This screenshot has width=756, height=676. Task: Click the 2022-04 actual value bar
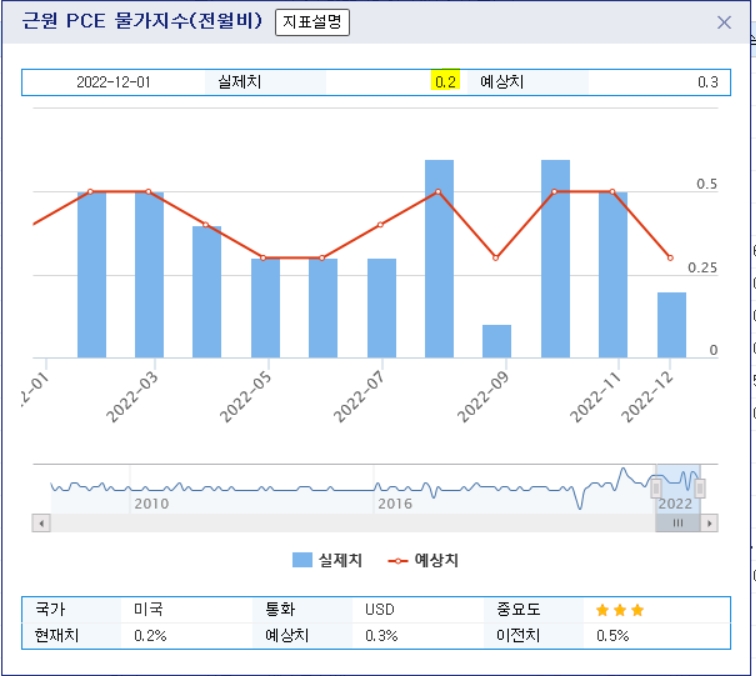coord(207,292)
